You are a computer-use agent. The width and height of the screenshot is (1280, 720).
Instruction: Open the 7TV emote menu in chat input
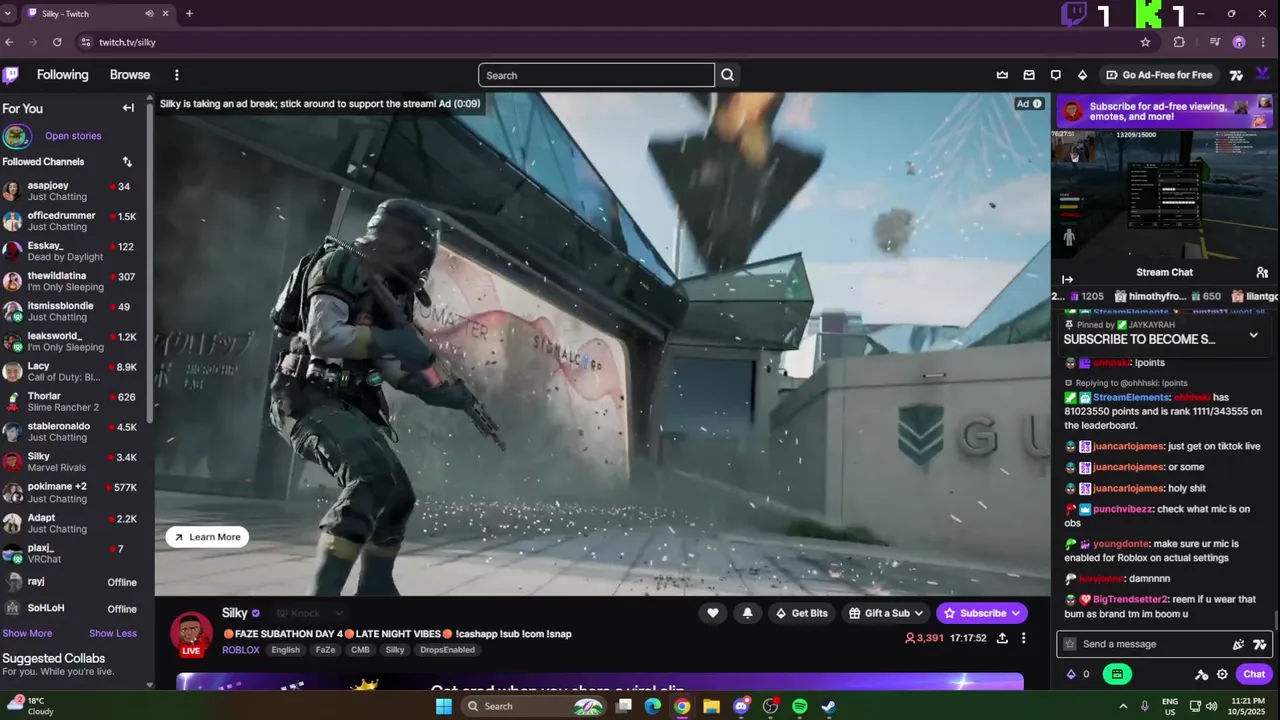point(1260,644)
